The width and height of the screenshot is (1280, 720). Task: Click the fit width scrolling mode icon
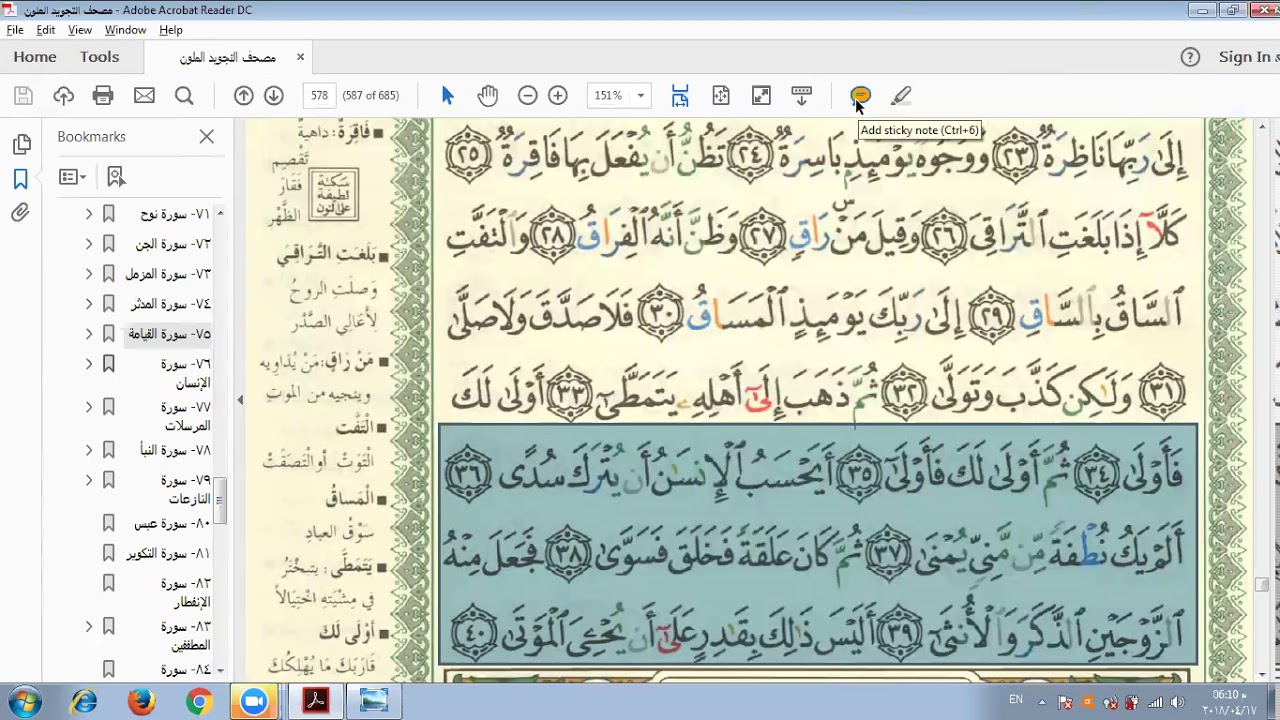[x=680, y=96]
